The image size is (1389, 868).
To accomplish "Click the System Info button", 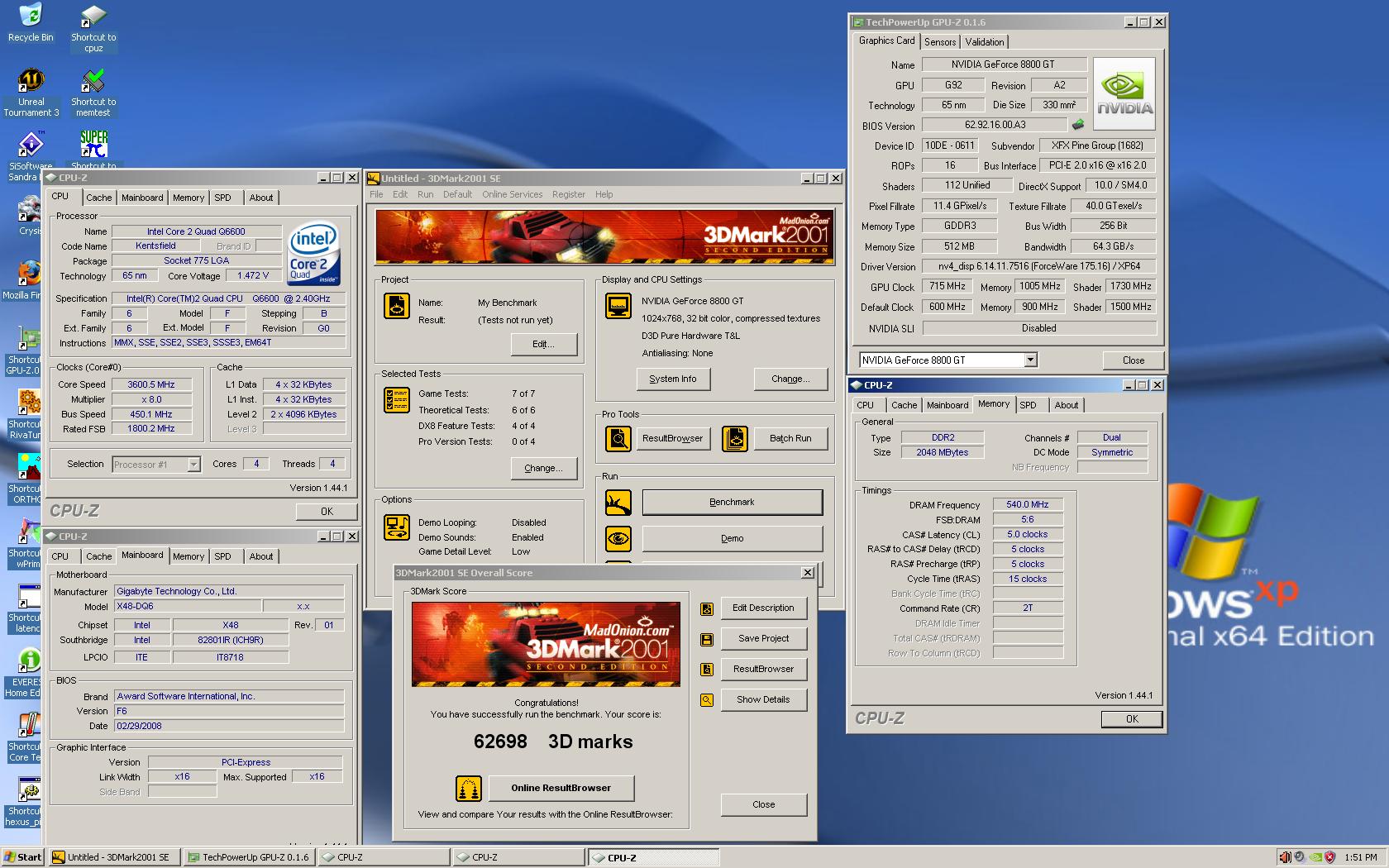I will pyautogui.click(x=673, y=379).
